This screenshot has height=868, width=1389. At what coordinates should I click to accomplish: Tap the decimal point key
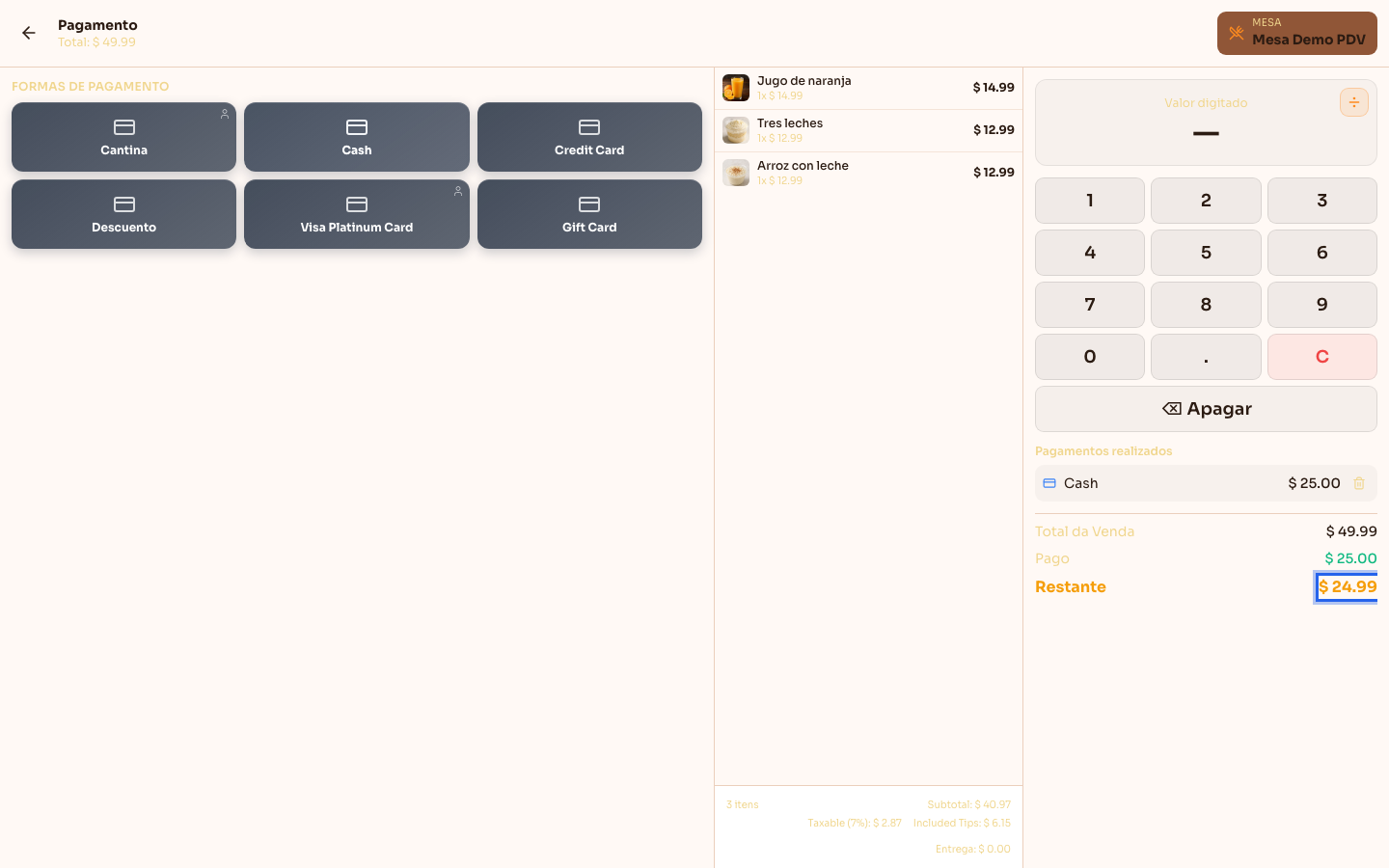pyautogui.click(x=1206, y=357)
